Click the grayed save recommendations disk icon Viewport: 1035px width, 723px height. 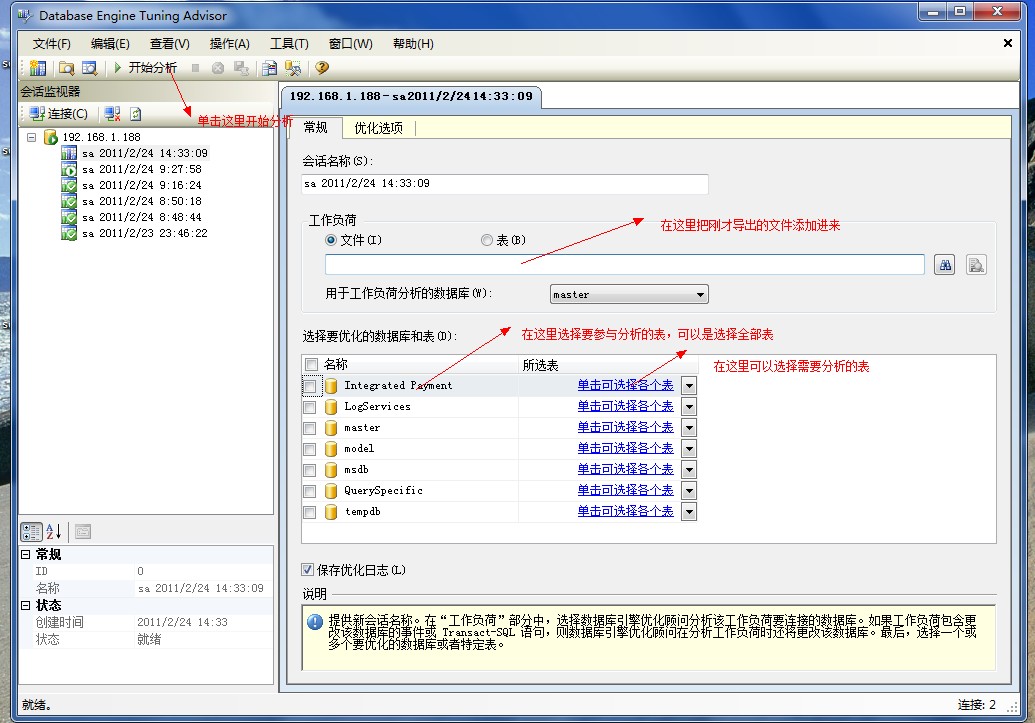pos(242,68)
